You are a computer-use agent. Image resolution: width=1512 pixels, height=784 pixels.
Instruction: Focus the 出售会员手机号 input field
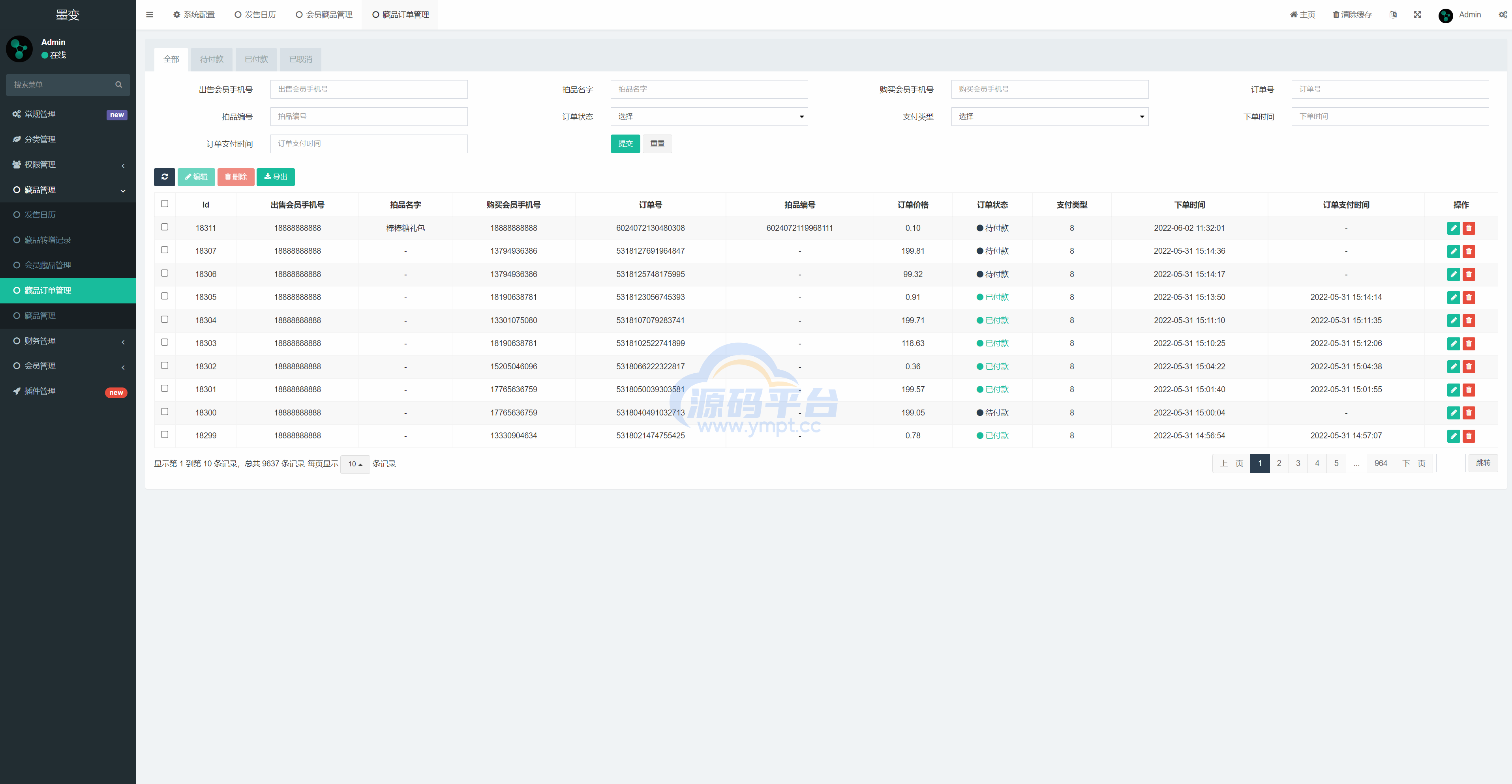click(369, 89)
